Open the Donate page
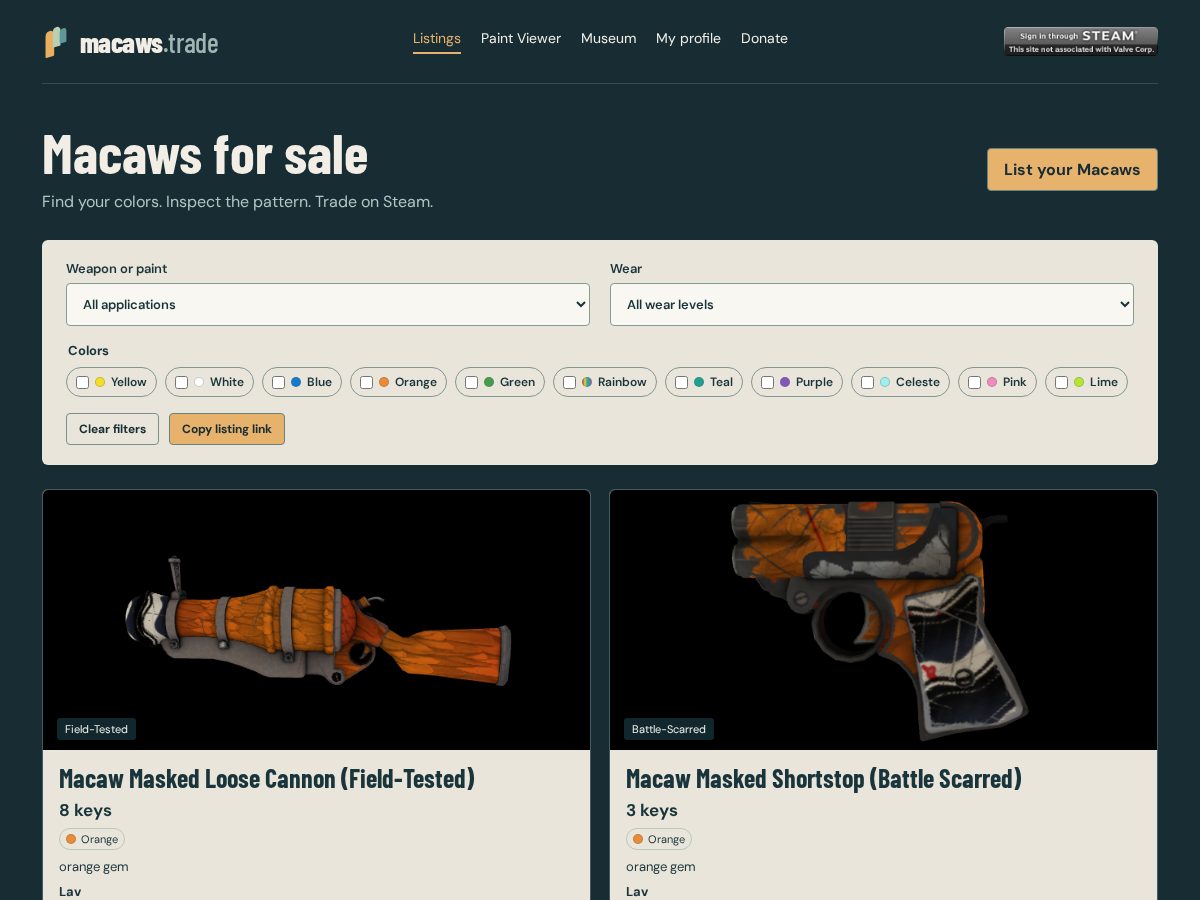Image resolution: width=1200 pixels, height=900 pixels. coord(764,38)
